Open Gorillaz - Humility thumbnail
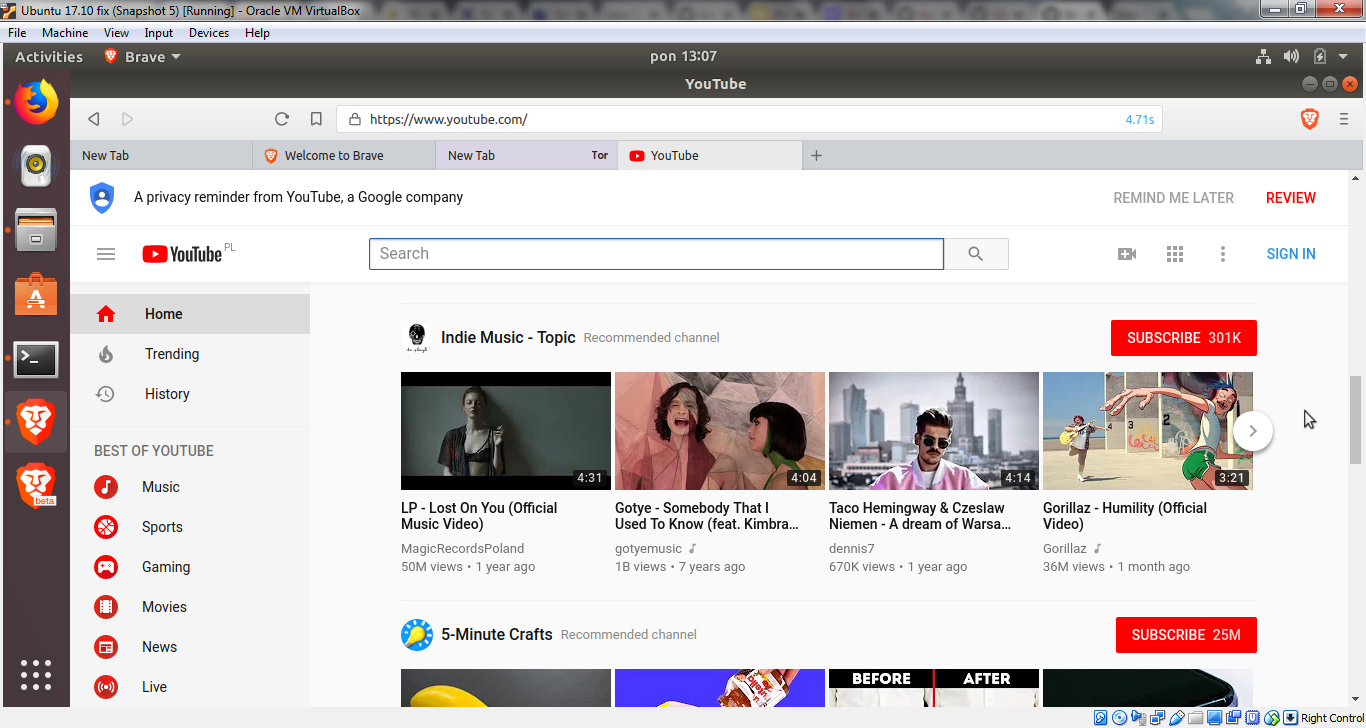The image size is (1366, 728). (x=1148, y=431)
